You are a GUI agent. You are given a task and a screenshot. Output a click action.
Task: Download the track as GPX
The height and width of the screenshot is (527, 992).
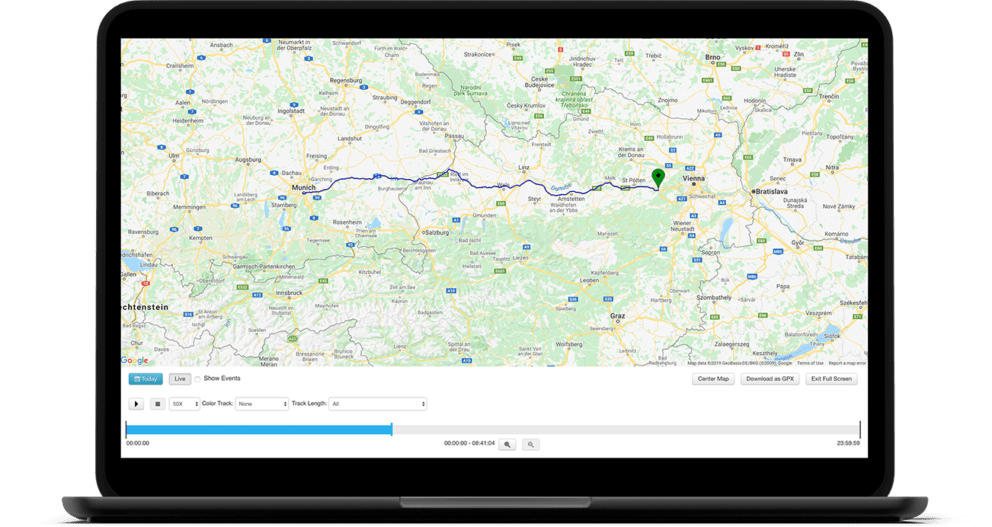(770, 379)
